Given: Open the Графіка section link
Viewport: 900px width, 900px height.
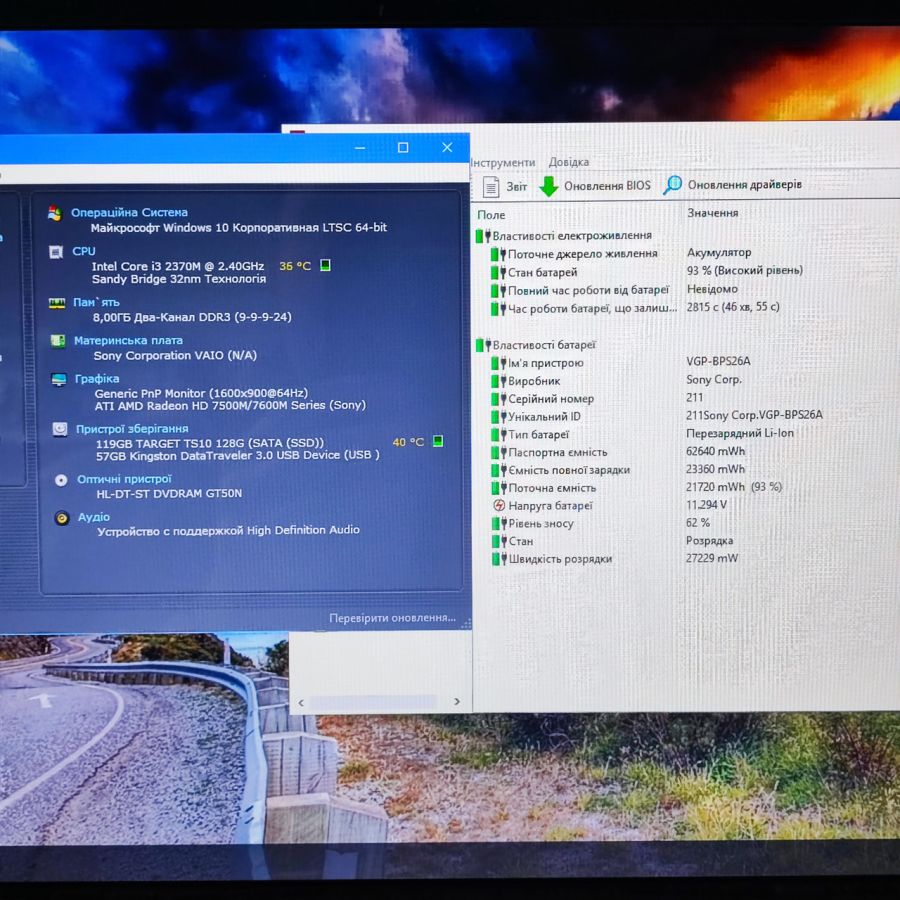Looking at the screenshot, I should (97, 379).
